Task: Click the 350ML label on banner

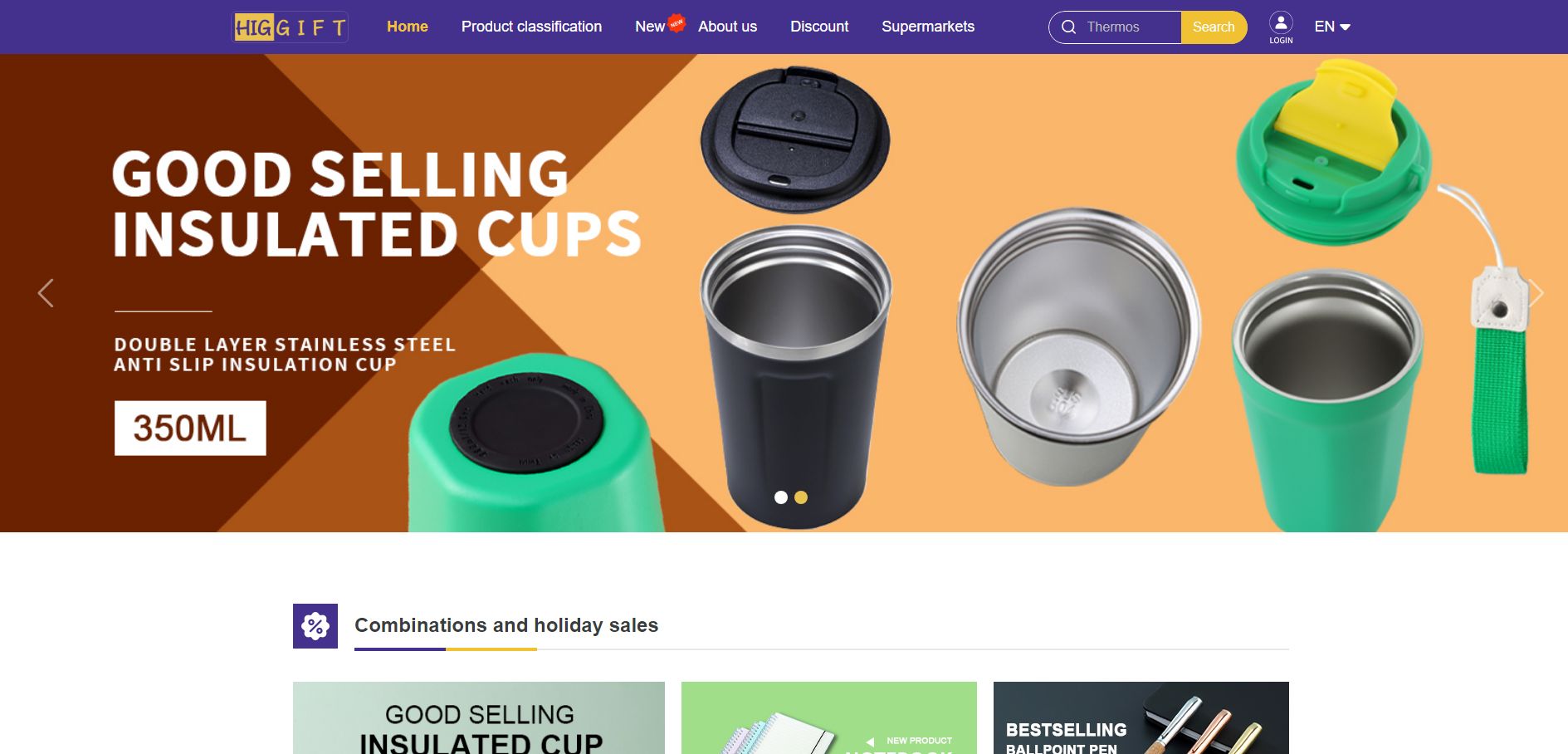Action: click(190, 428)
